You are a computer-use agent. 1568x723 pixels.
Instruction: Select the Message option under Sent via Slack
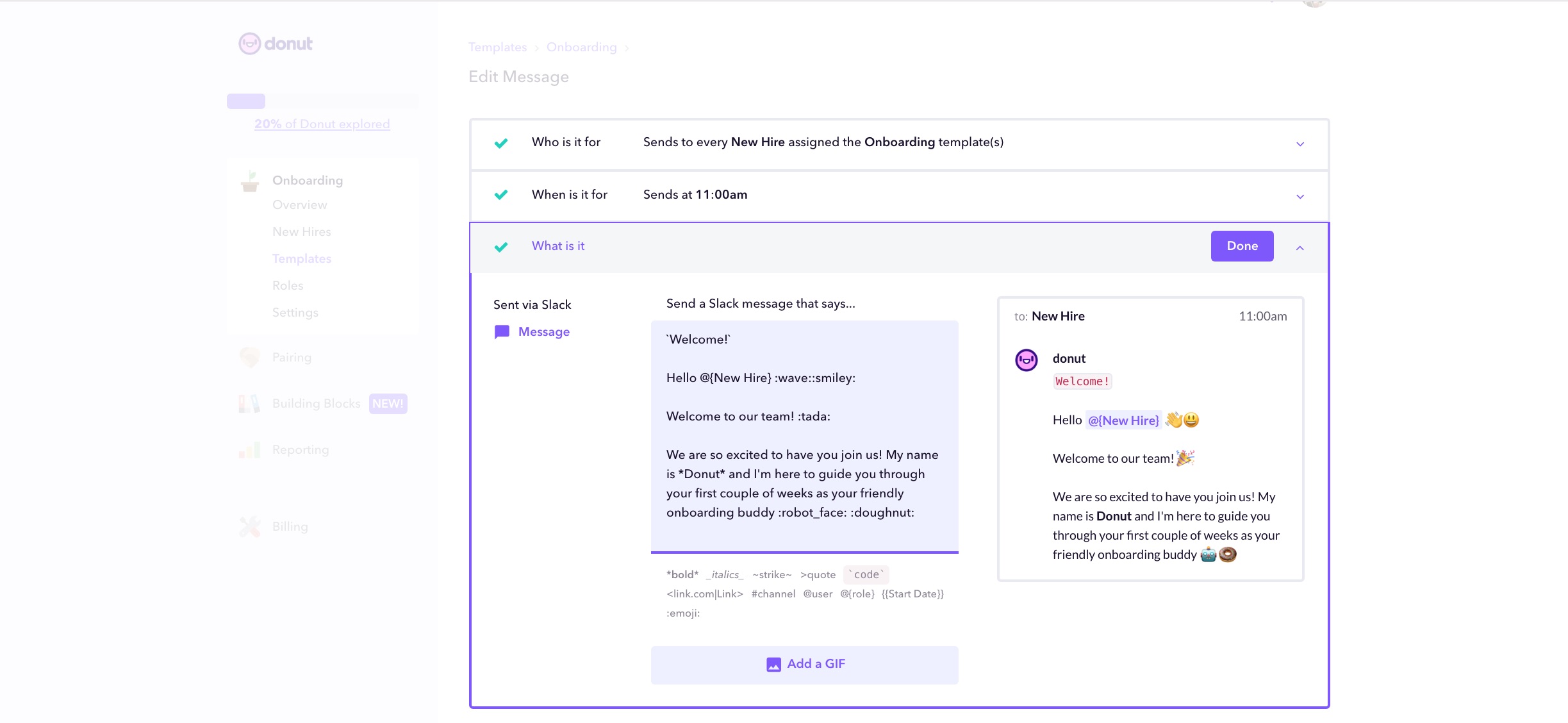[x=532, y=332]
